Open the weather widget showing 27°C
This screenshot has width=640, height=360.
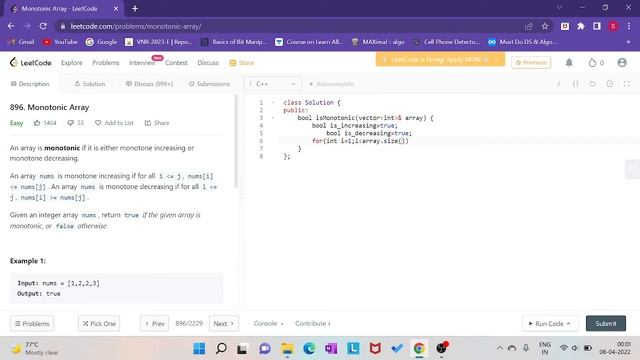[35, 349]
